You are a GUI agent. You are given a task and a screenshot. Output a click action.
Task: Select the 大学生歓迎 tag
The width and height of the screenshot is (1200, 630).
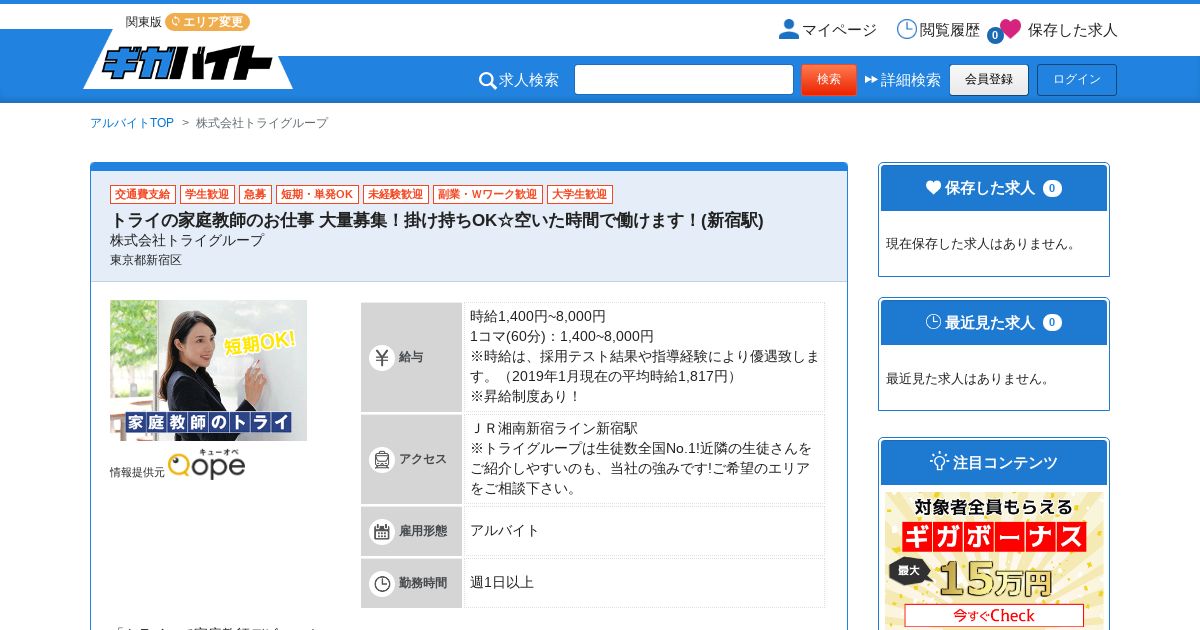(x=580, y=194)
